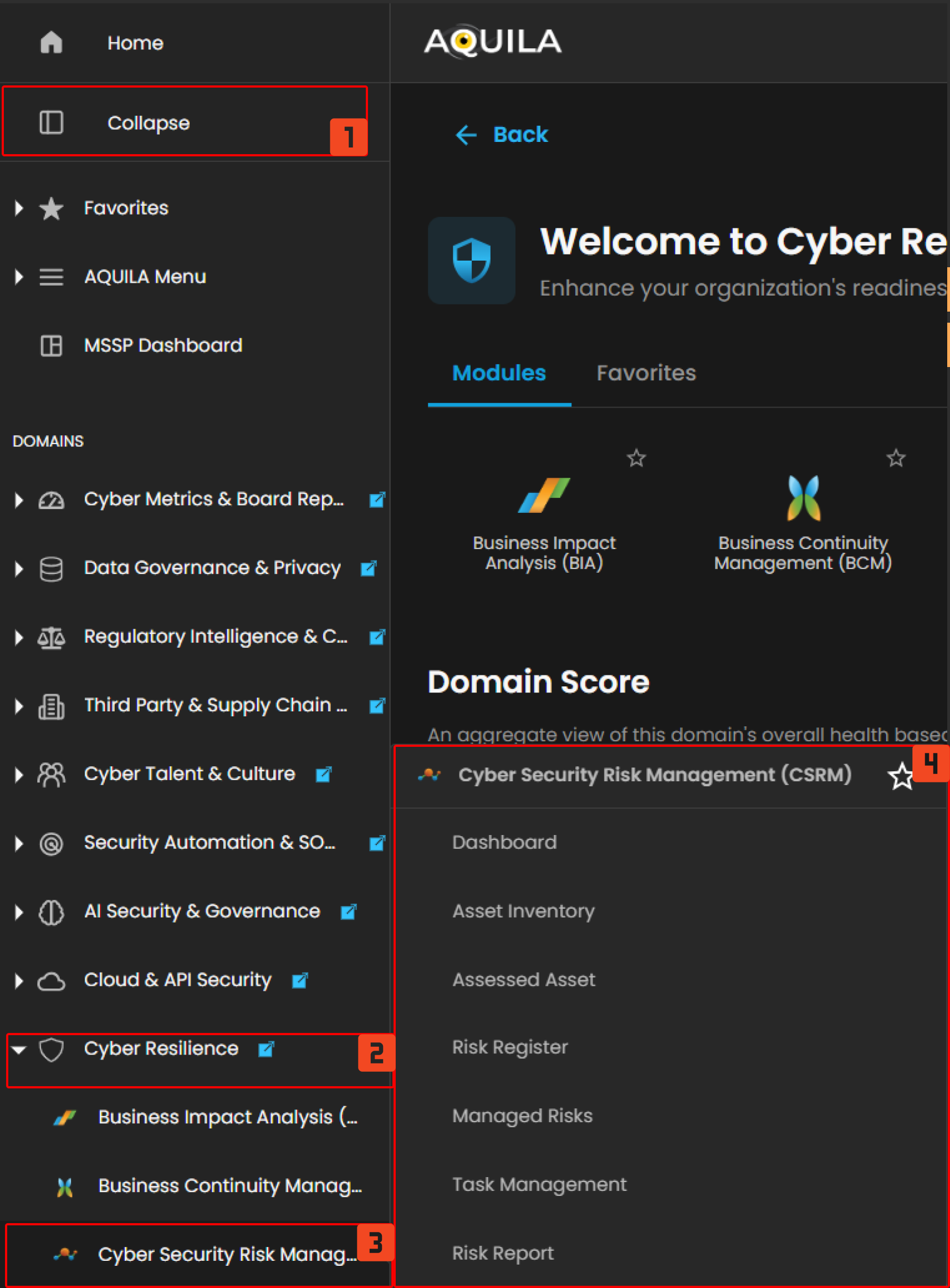Screen dimensions: 950x1288
Task: Click the Cyber Talent people icon
Action: coord(51,774)
